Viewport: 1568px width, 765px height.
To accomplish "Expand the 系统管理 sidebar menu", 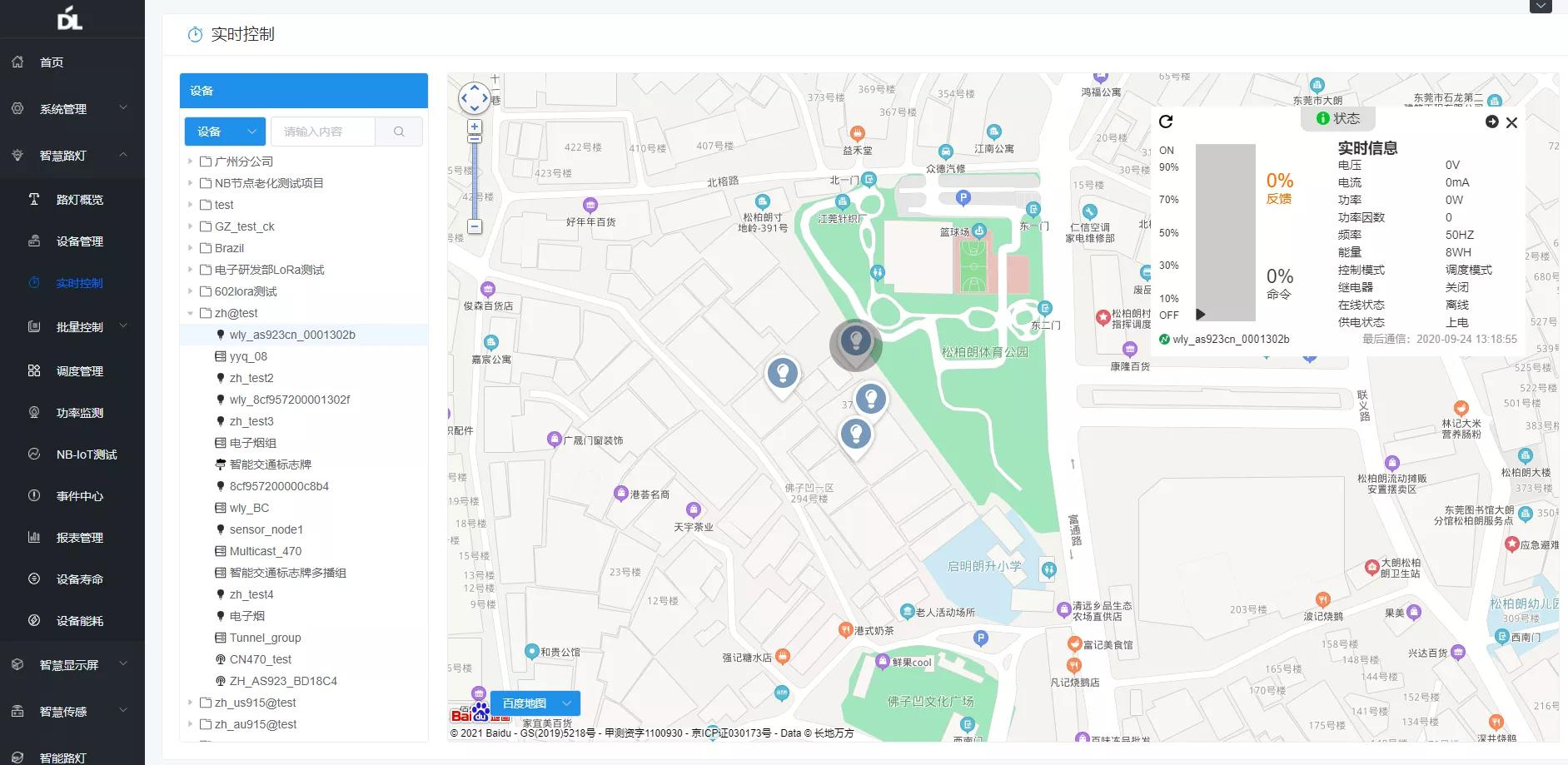I will tap(72, 109).
